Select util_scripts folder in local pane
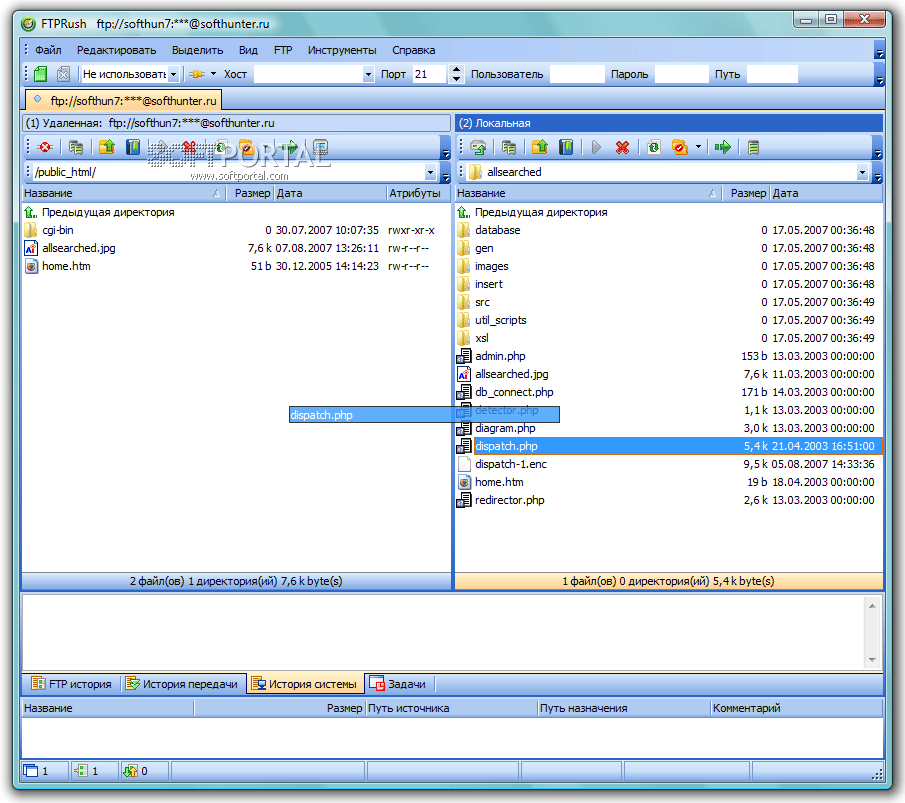 (x=500, y=320)
